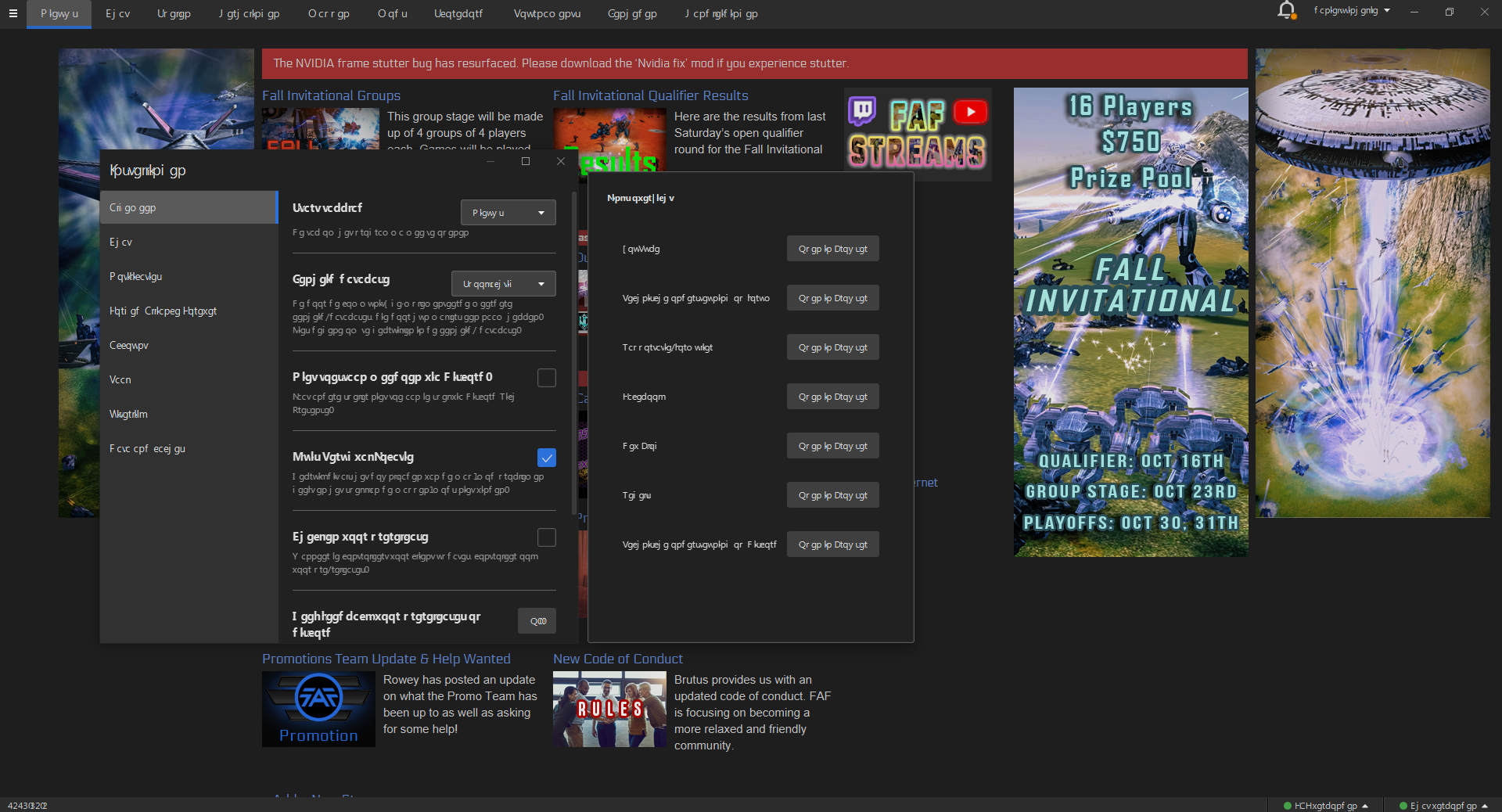Image resolution: width=1502 pixels, height=812 pixels.
Task: Open the 'Ggpj gf gp' top tab
Action: click(632, 14)
